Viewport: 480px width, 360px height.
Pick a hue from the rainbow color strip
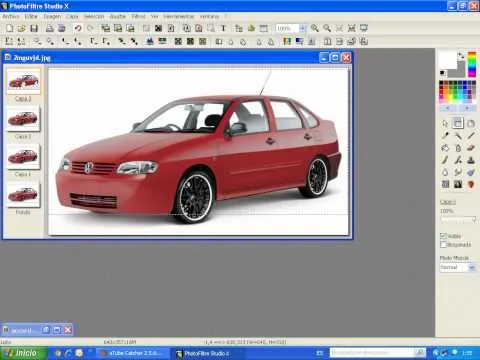[472, 64]
